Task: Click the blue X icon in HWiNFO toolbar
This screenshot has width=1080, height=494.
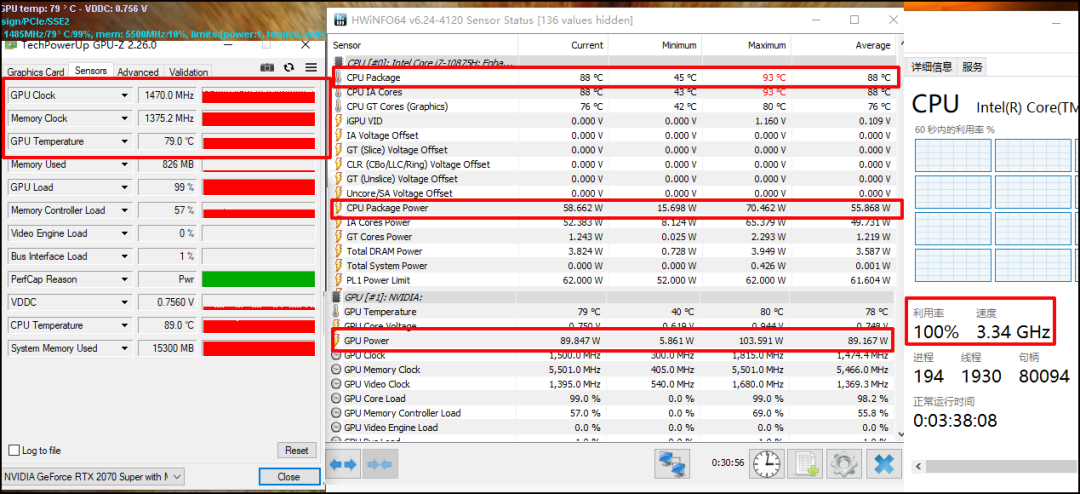Action: (x=884, y=465)
